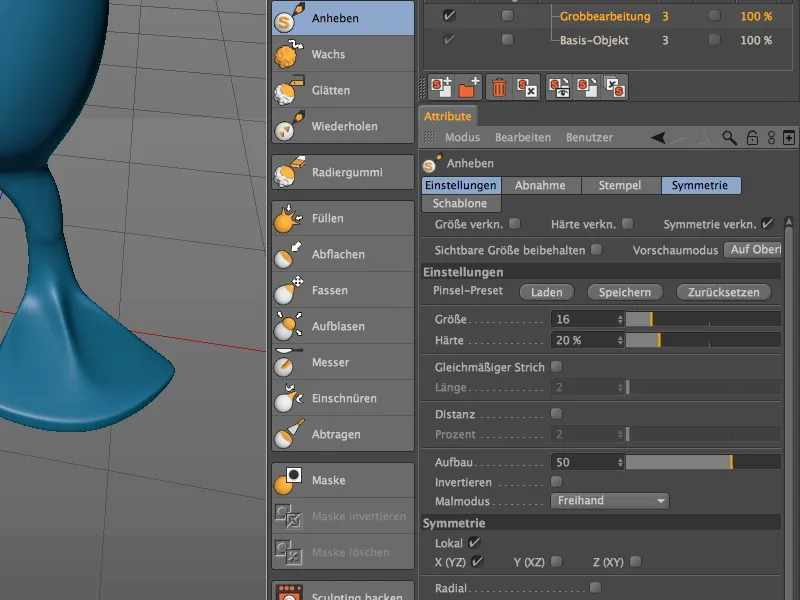Screen dimensions: 800x600
Task: Open the Modus menu
Action: 462,137
